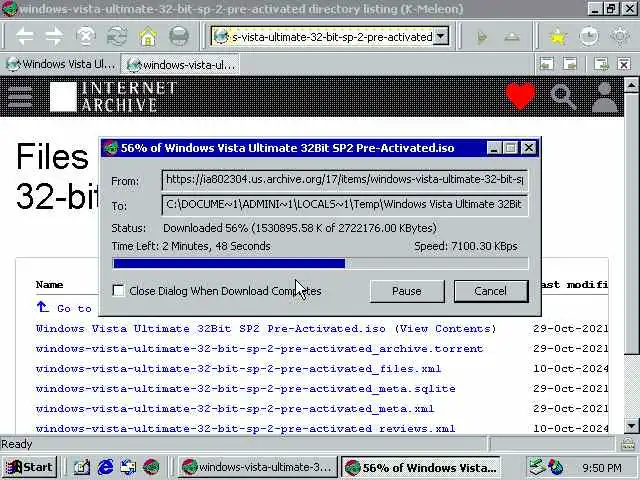Click in the From URL field

click(345, 180)
